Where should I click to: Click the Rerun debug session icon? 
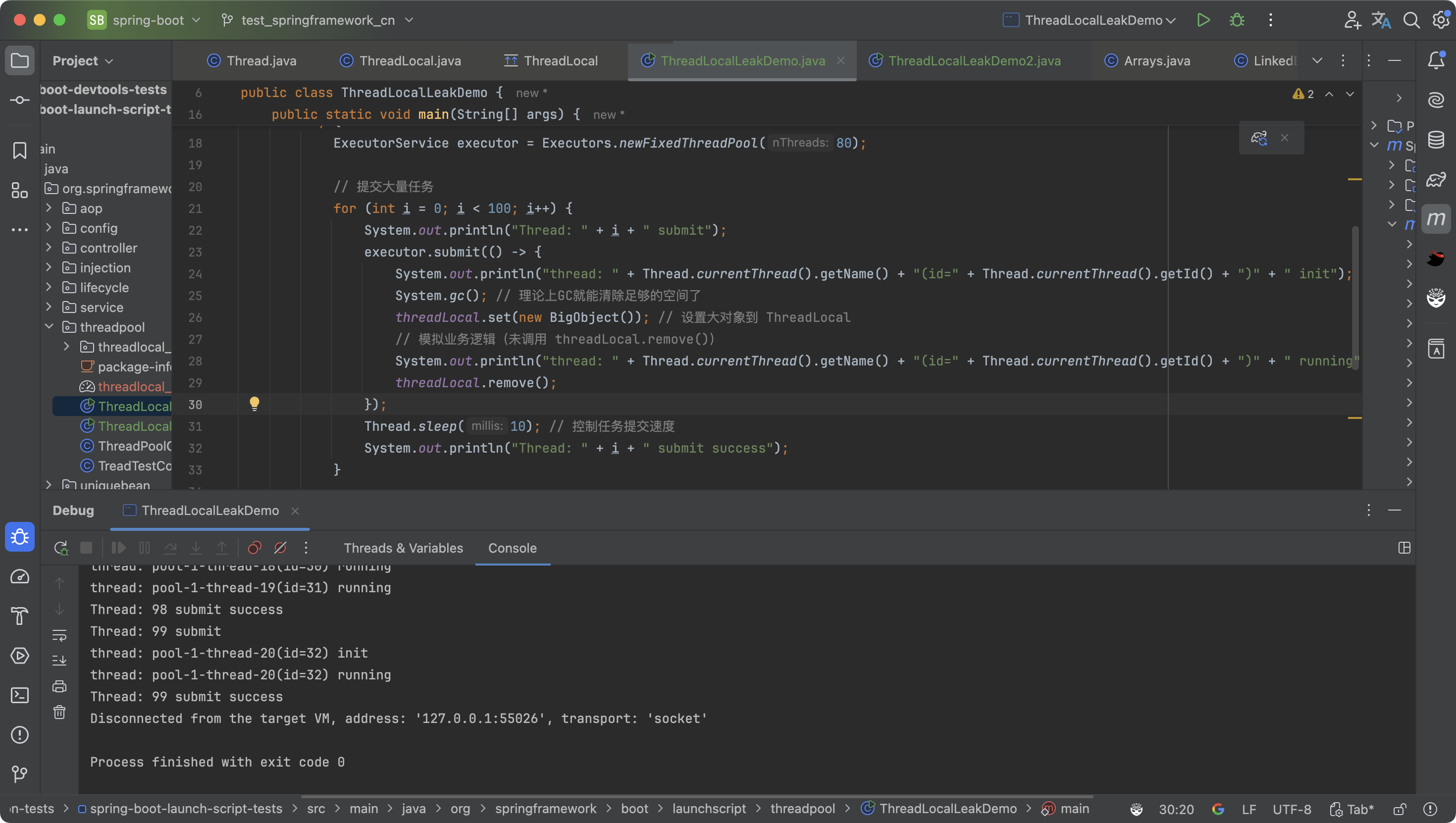point(60,548)
